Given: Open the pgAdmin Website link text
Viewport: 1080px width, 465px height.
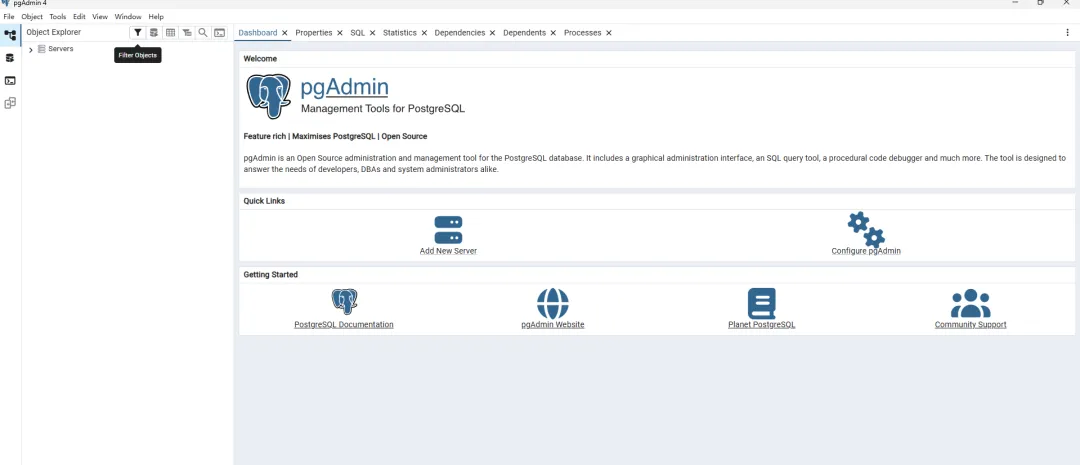Looking at the screenshot, I should point(553,324).
